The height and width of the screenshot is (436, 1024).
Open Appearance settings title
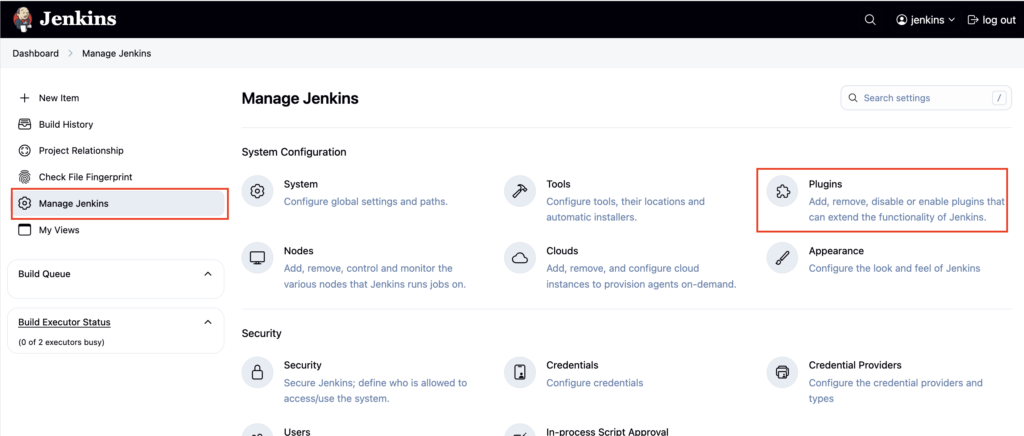point(836,251)
